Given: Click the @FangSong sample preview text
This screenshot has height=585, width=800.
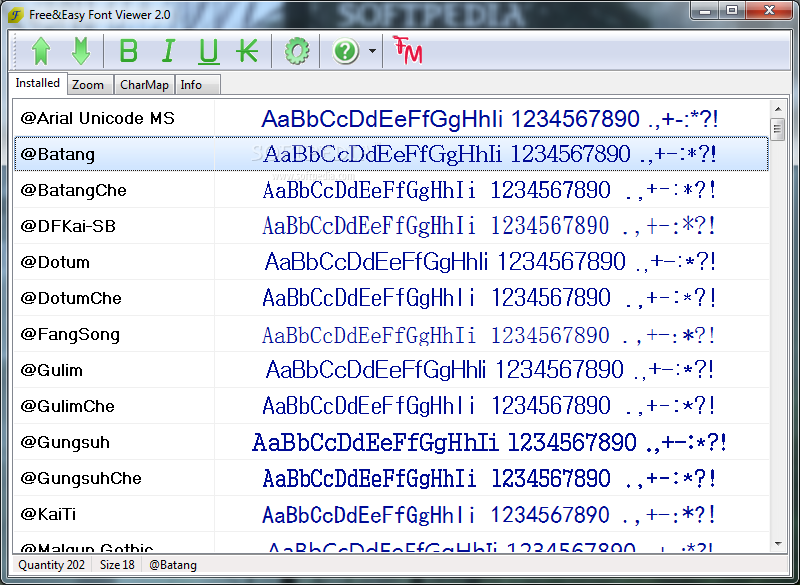Looking at the screenshot, I should pos(488,335).
